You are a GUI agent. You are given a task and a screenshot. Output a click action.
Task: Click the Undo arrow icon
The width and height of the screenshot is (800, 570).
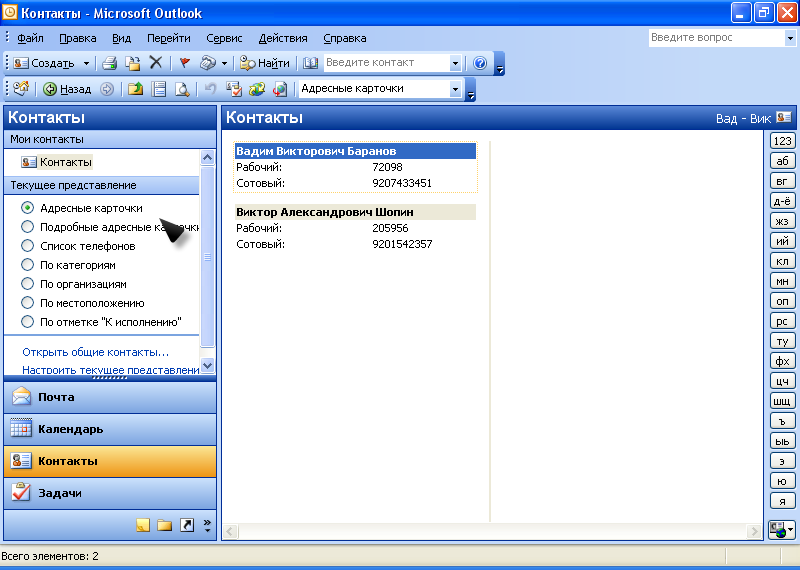tap(210, 89)
